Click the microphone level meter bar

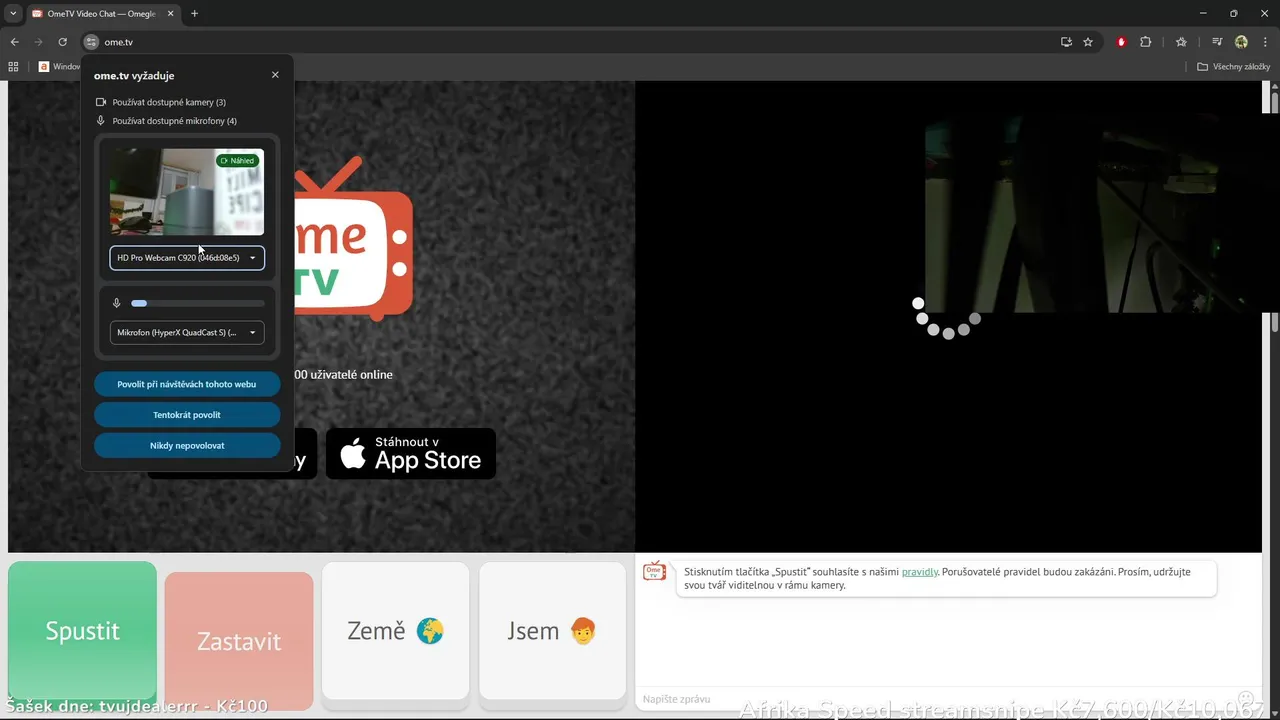pyautogui.click(x=198, y=303)
